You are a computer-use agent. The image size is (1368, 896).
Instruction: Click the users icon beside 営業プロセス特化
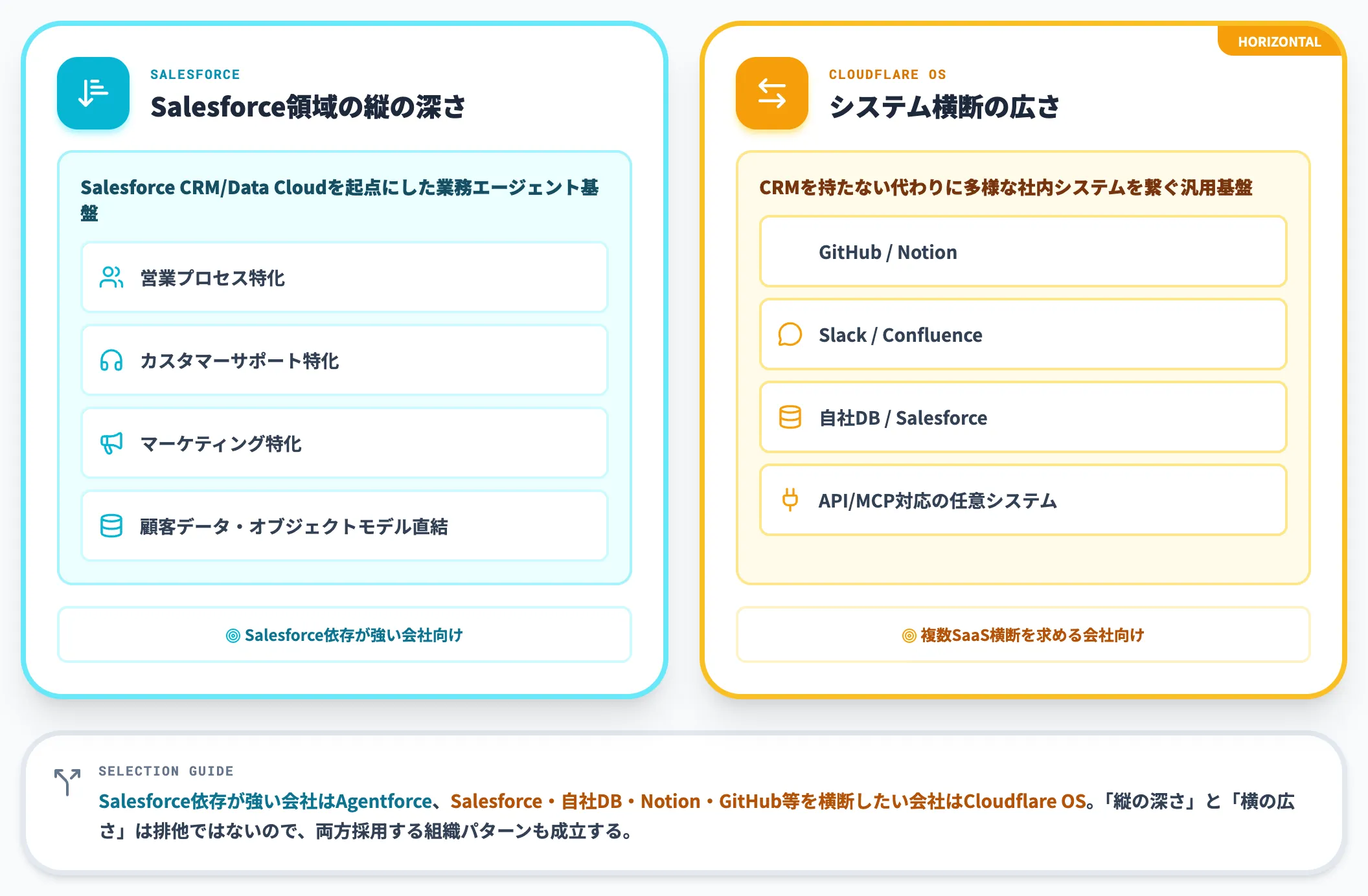[x=111, y=278]
